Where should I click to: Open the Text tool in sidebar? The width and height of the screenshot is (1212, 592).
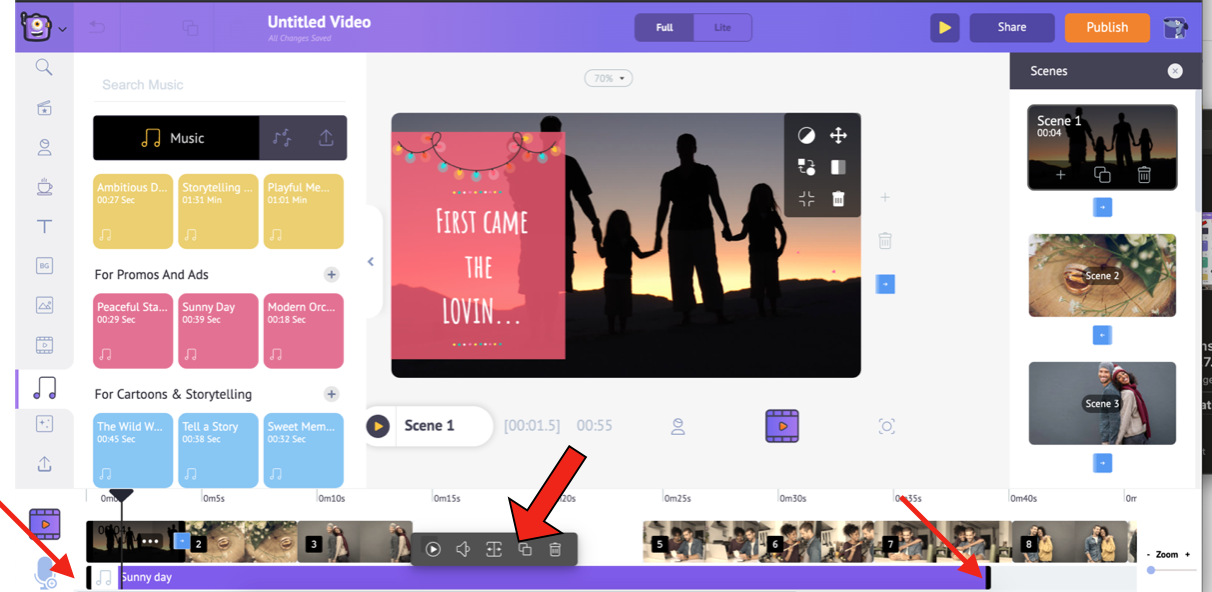[44, 227]
